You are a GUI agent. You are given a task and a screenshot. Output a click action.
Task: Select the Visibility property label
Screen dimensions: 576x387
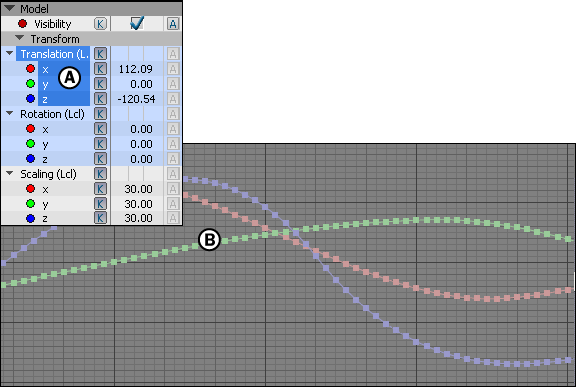[x=53, y=24]
